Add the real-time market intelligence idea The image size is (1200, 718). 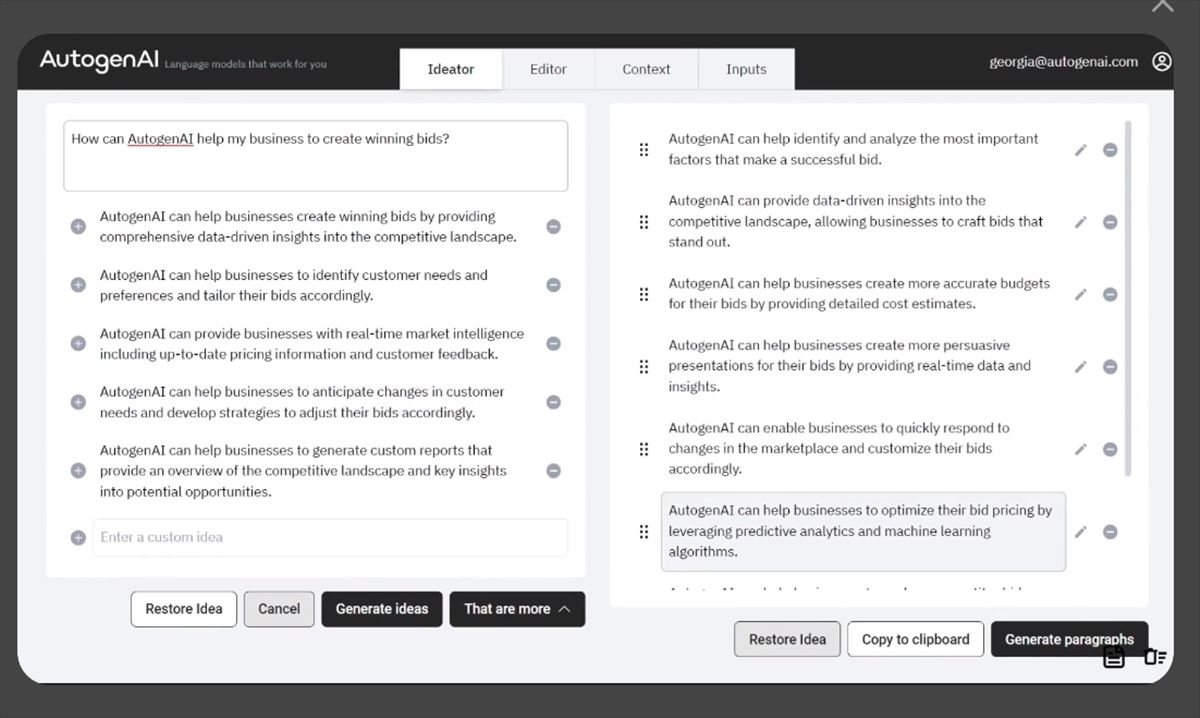tap(78, 344)
